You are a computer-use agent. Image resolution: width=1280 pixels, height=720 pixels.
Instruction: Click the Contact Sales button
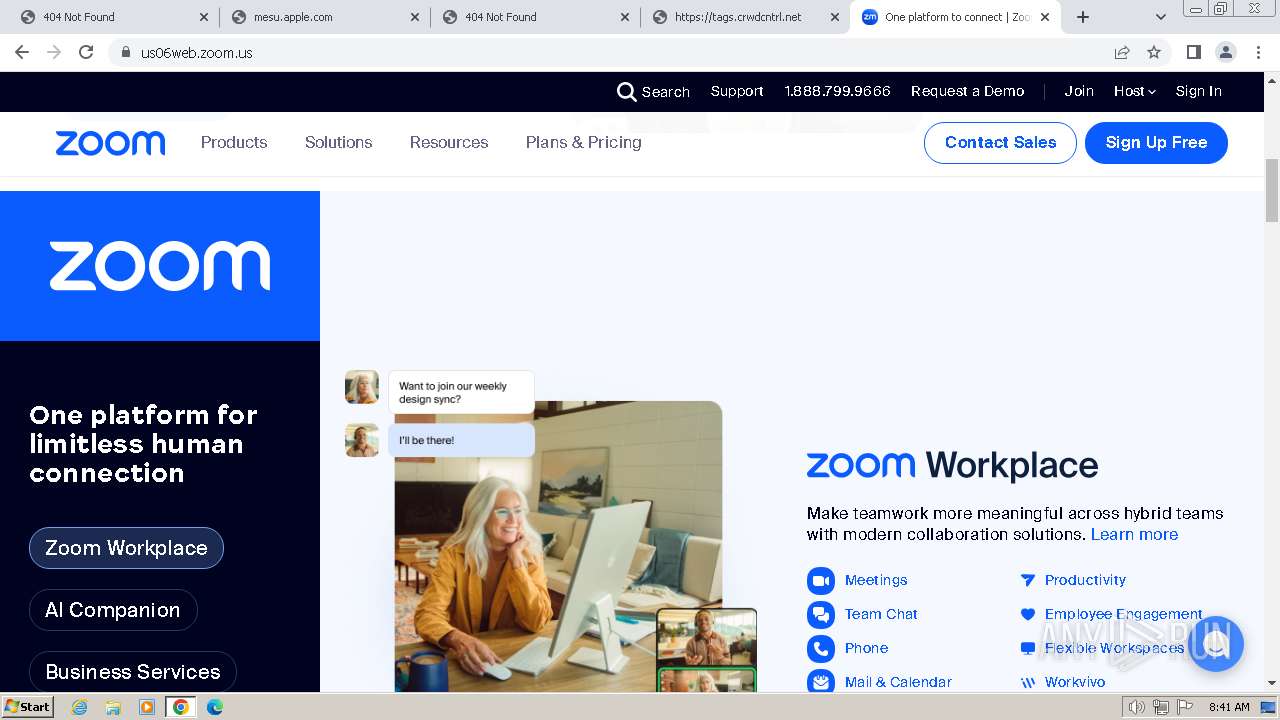1000,143
